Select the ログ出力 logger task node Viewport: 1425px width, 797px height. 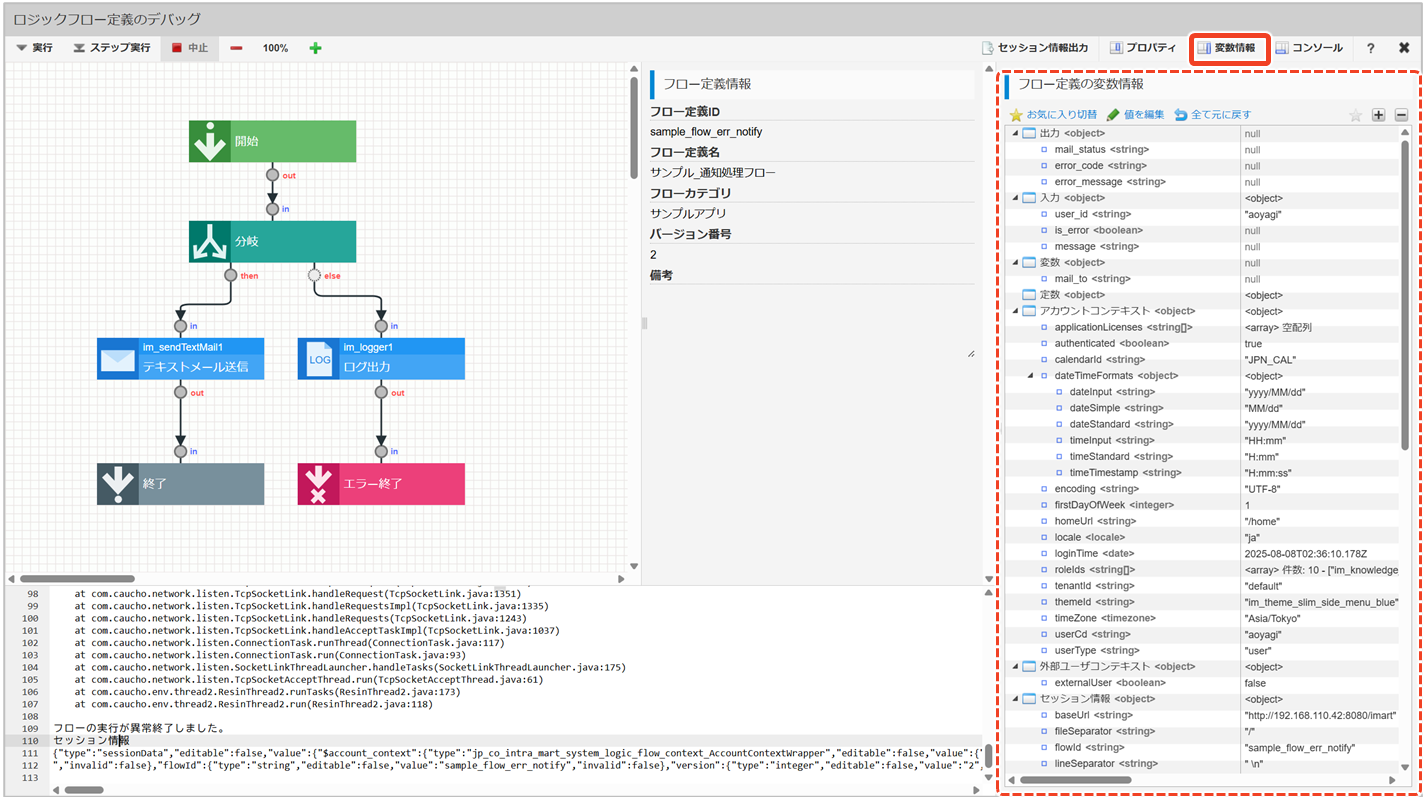point(381,358)
